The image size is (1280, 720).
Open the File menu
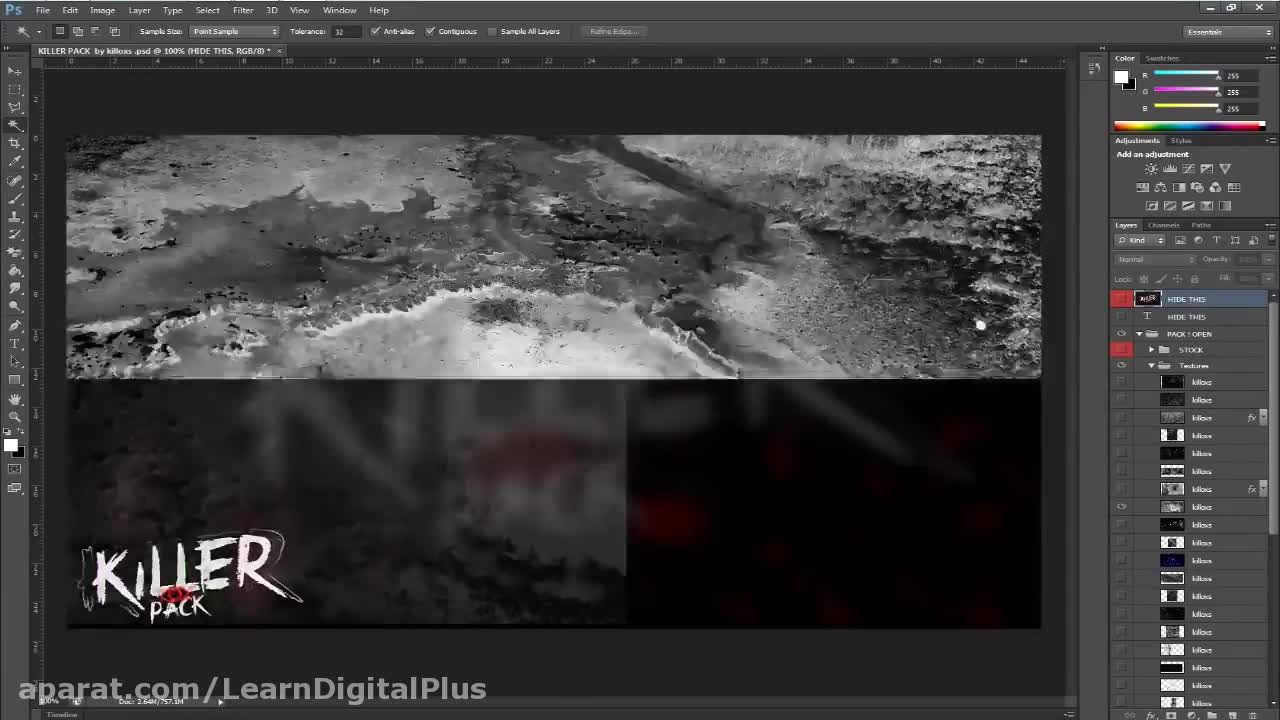[43, 10]
